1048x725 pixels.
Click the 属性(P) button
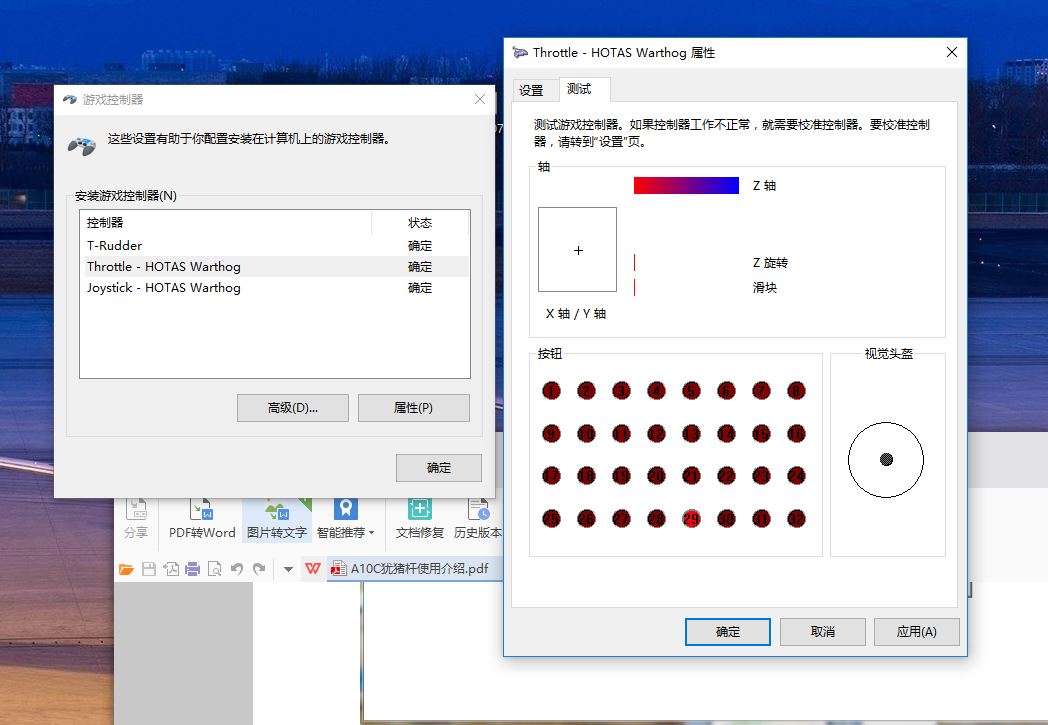pos(414,408)
